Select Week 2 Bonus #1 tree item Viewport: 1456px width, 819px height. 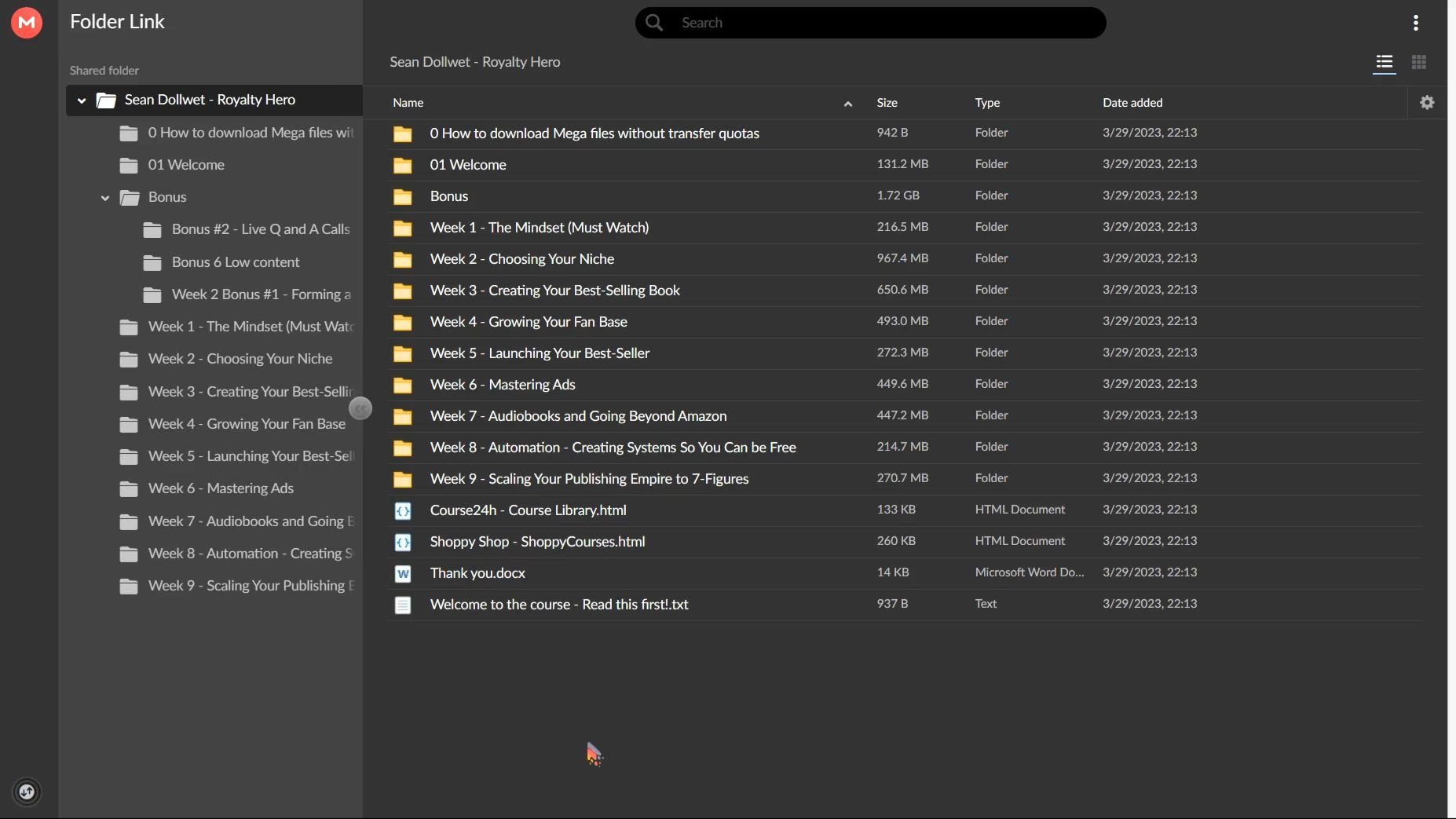click(261, 294)
